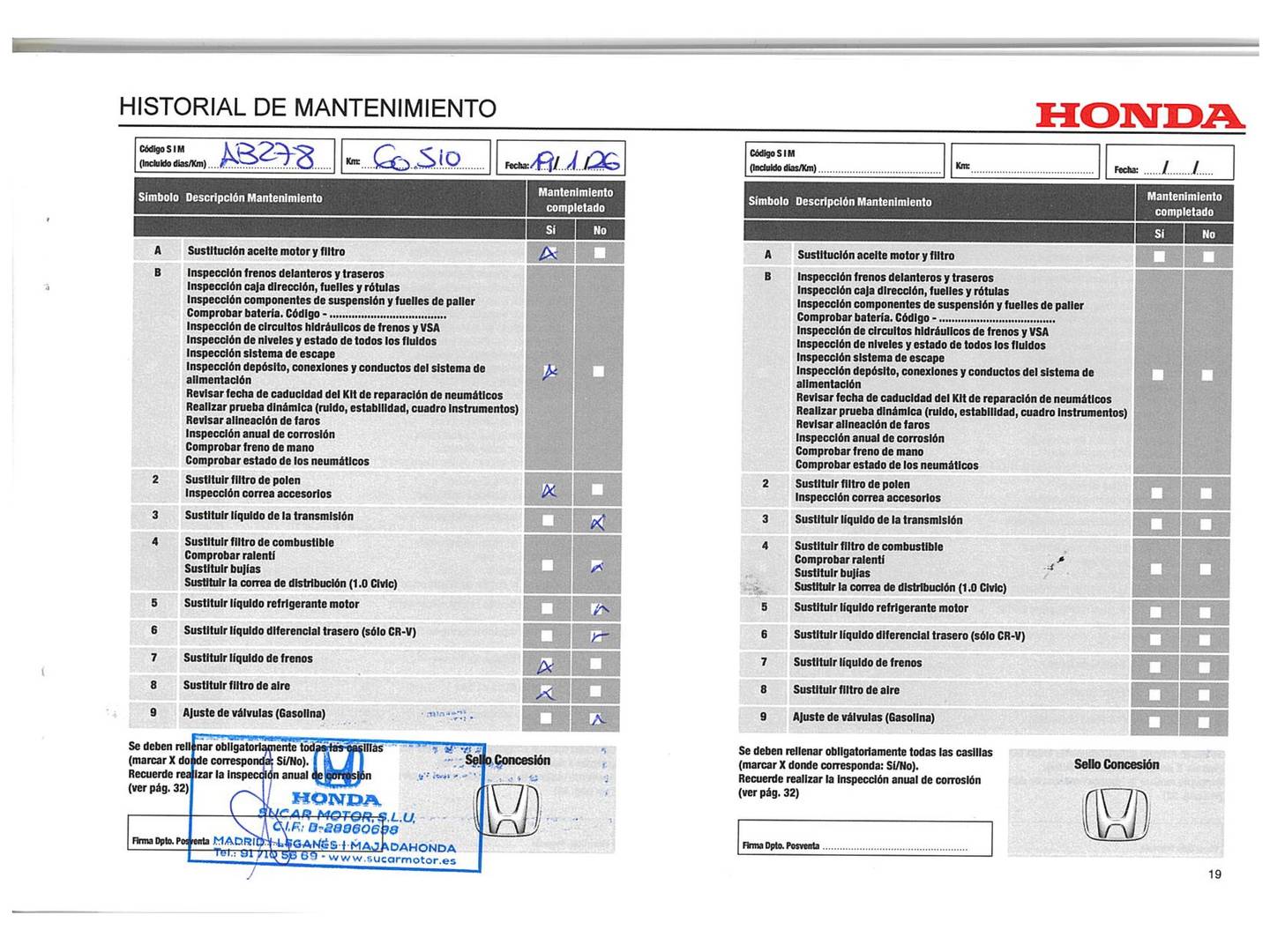The height and width of the screenshot is (952, 1270).
Task: Click the marked No box for 'Ajuste de válvulas', left page
Action: pyautogui.click(x=598, y=719)
